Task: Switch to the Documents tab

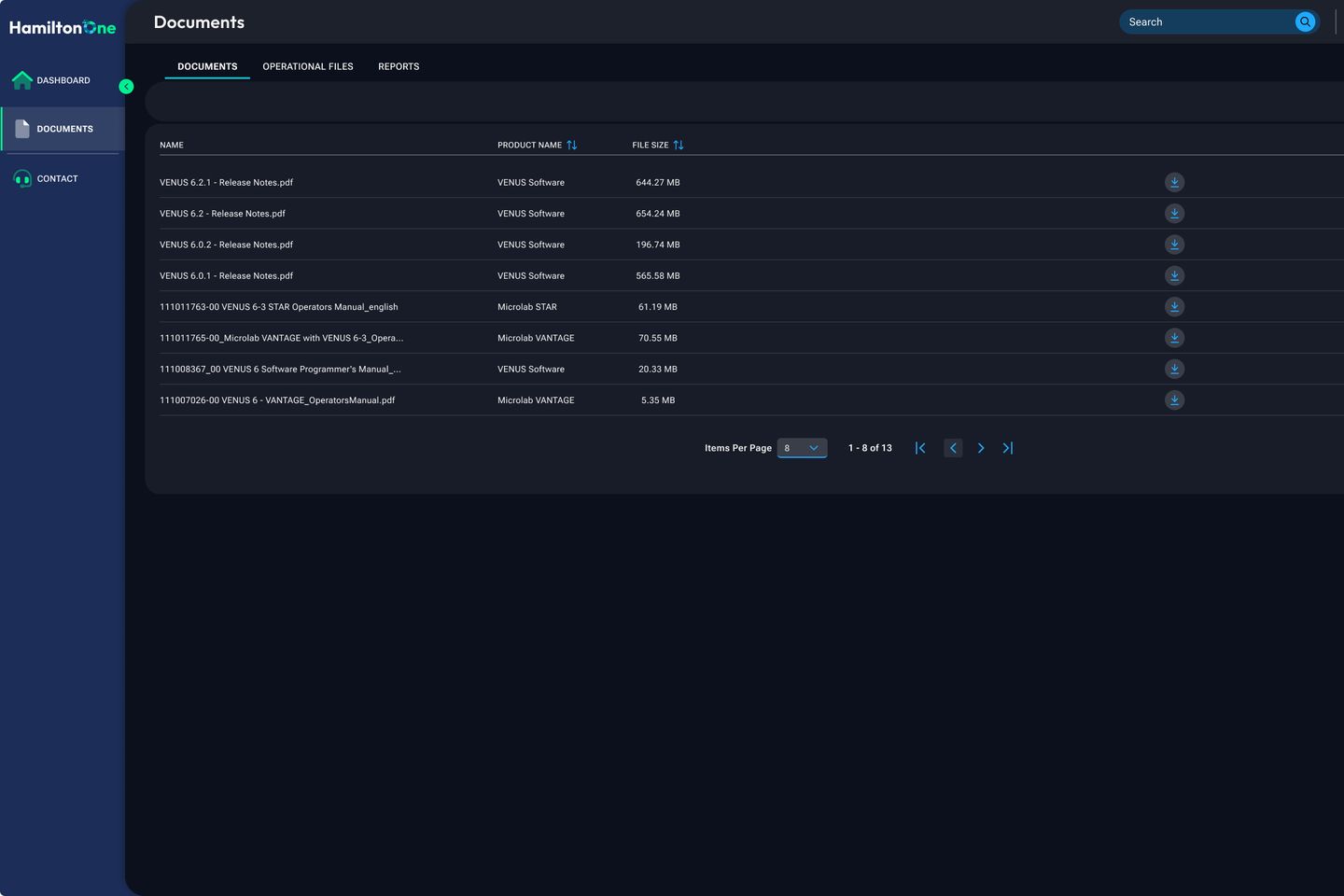Action: (207, 66)
